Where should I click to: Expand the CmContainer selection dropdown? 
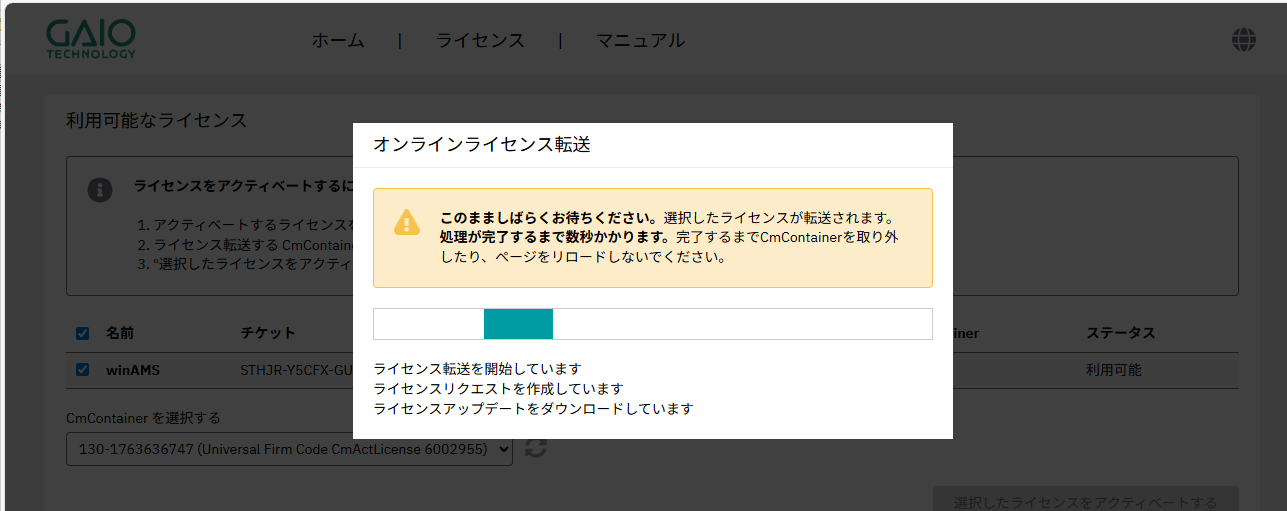[289, 450]
